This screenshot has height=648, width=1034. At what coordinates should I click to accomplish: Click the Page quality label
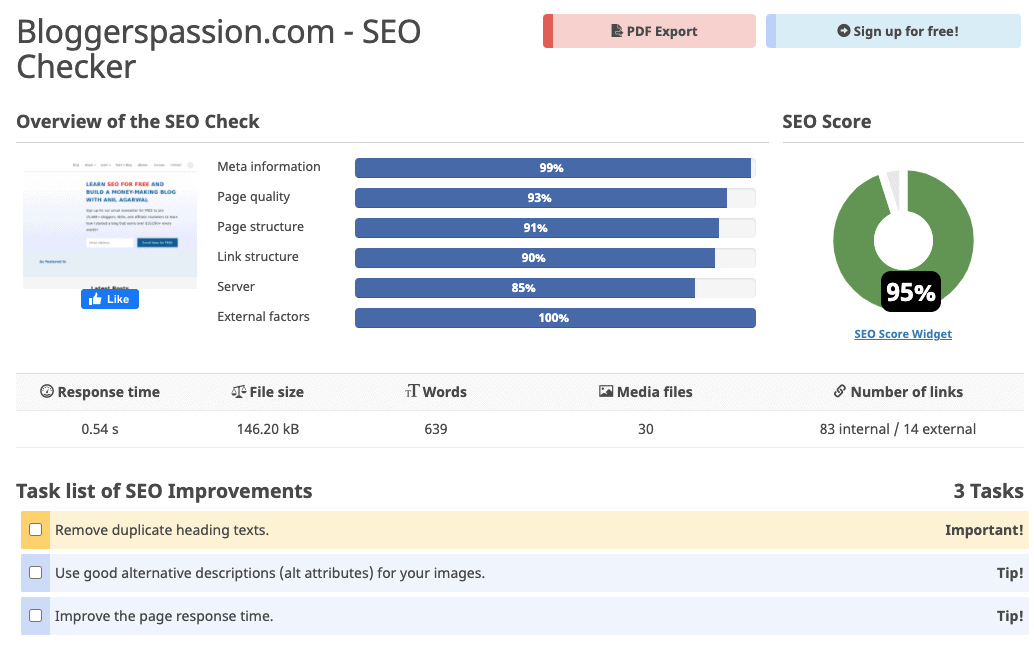pyautogui.click(x=254, y=196)
